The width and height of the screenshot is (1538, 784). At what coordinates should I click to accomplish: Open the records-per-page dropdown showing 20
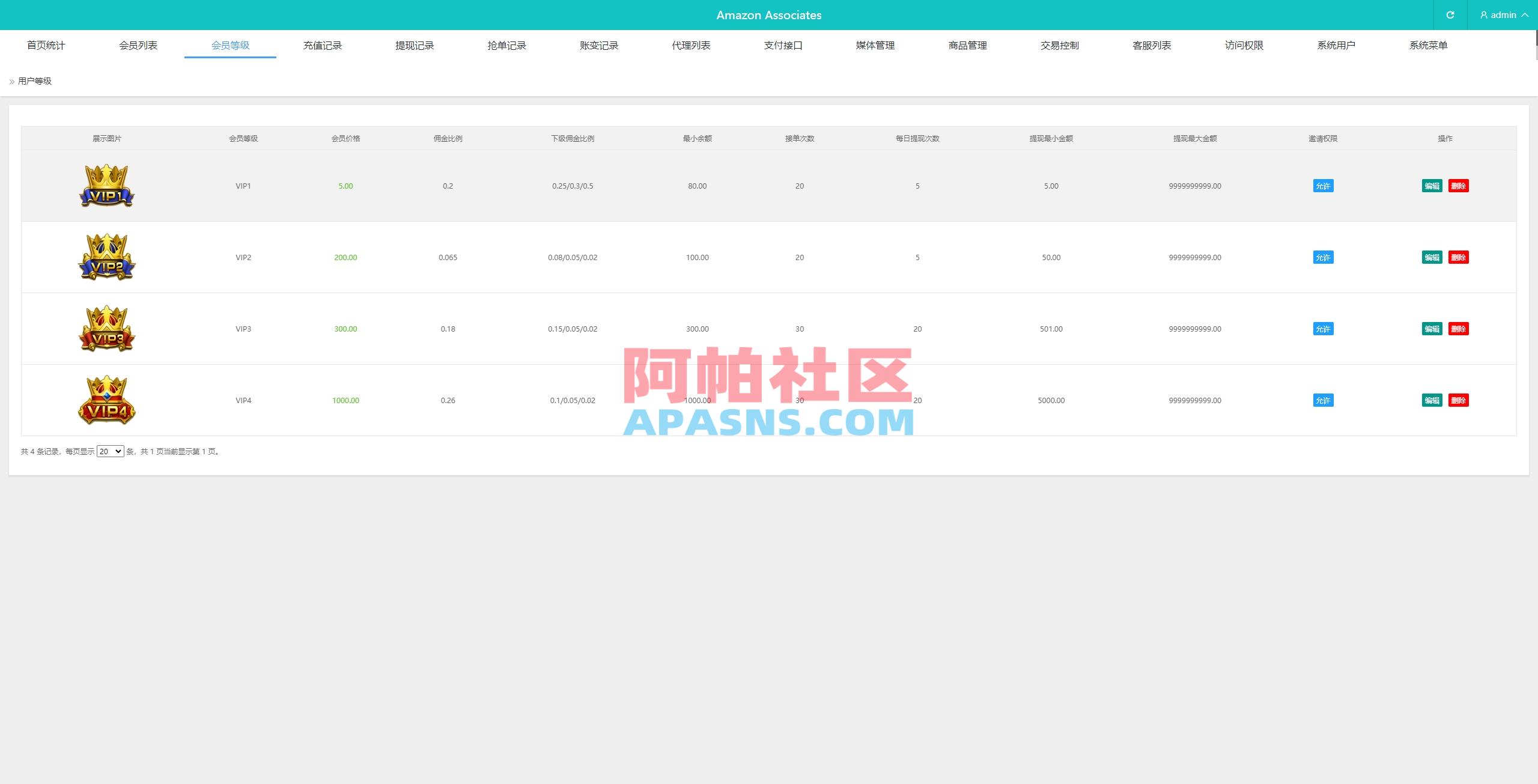coord(110,451)
